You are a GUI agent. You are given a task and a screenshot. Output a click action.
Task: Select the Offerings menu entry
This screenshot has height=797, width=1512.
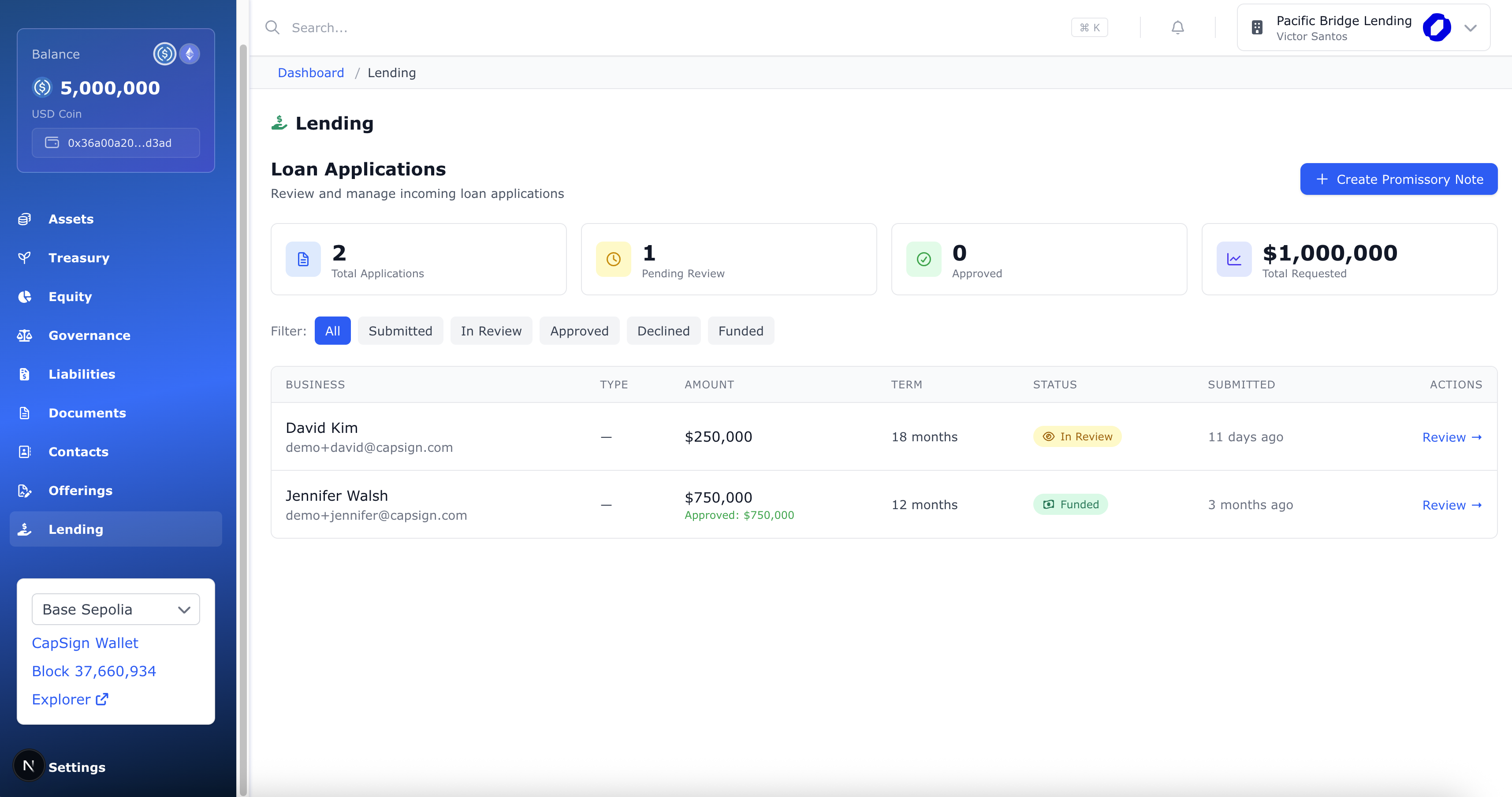80,490
